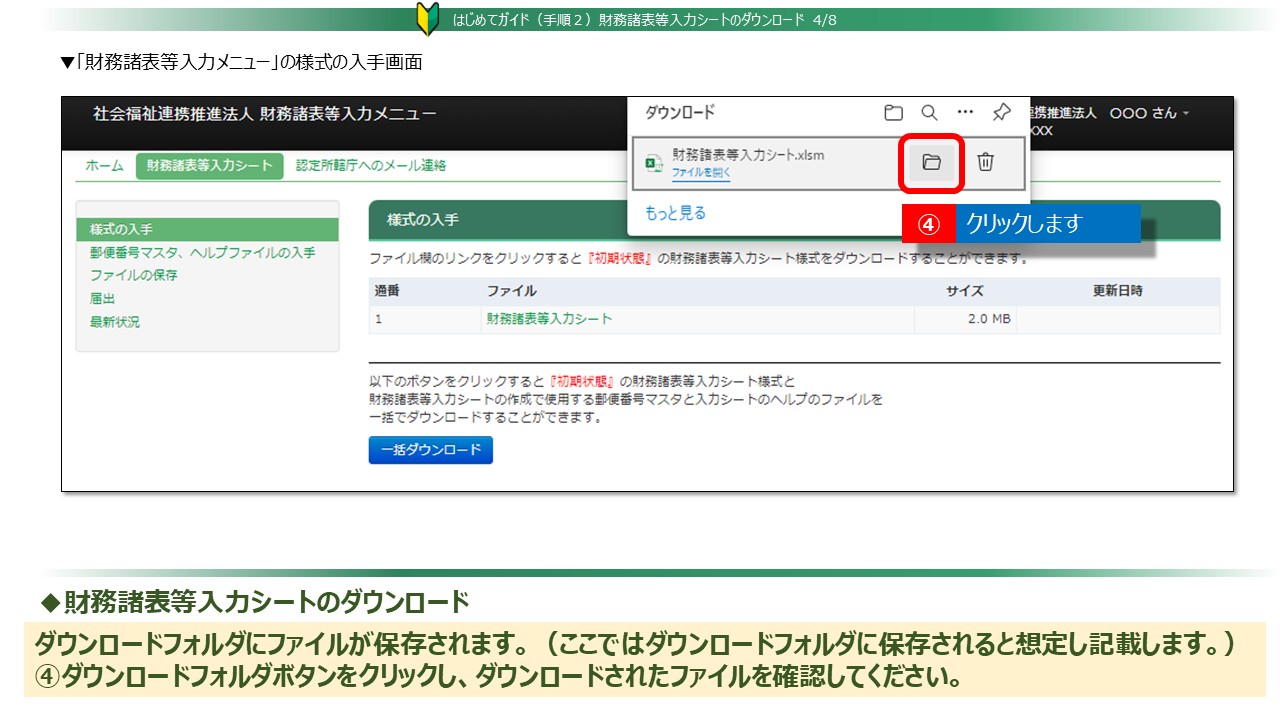Select the 財務諸表等入力シート tab
The image size is (1280, 720).
[209, 166]
